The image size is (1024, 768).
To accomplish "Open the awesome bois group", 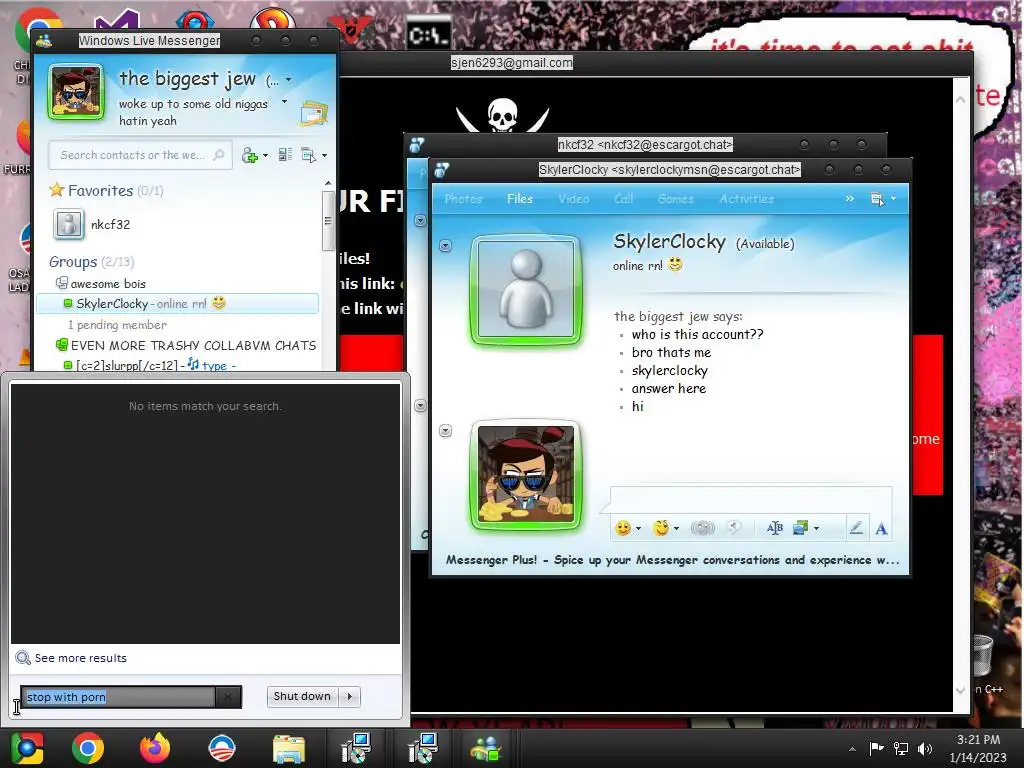I will (101, 283).
